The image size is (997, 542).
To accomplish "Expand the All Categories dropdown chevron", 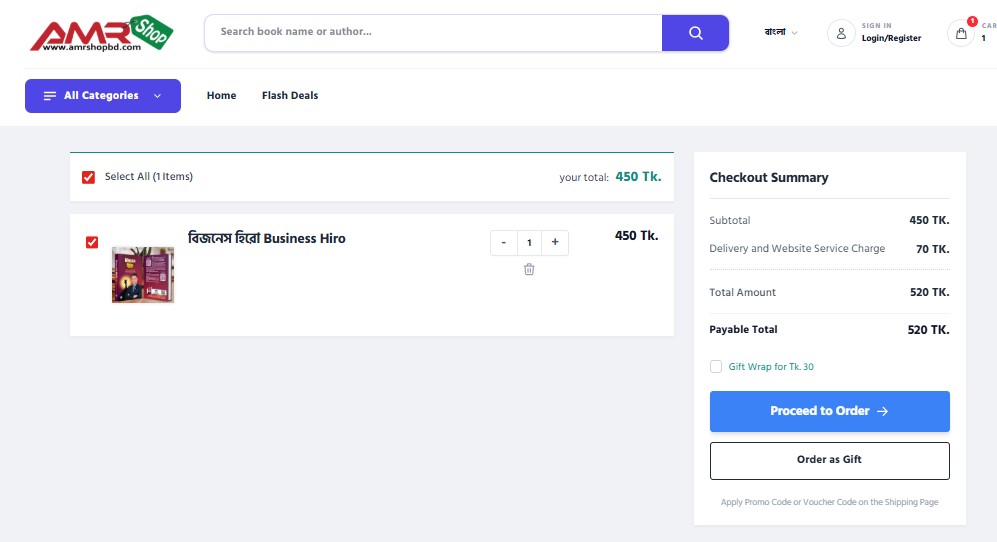I will point(157,96).
